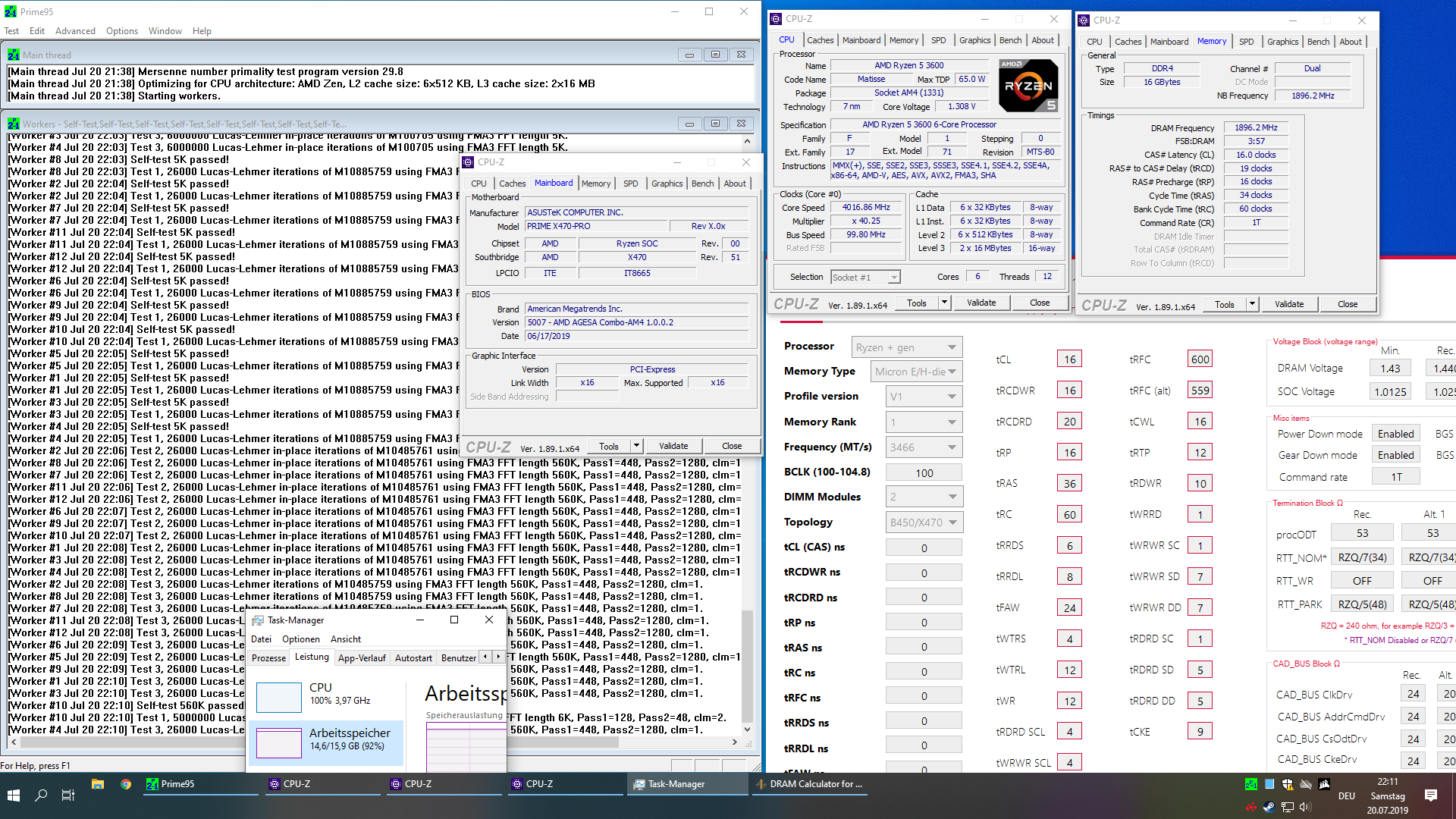Switch to SPD tab in Mainboard CPU-Z

point(630,184)
